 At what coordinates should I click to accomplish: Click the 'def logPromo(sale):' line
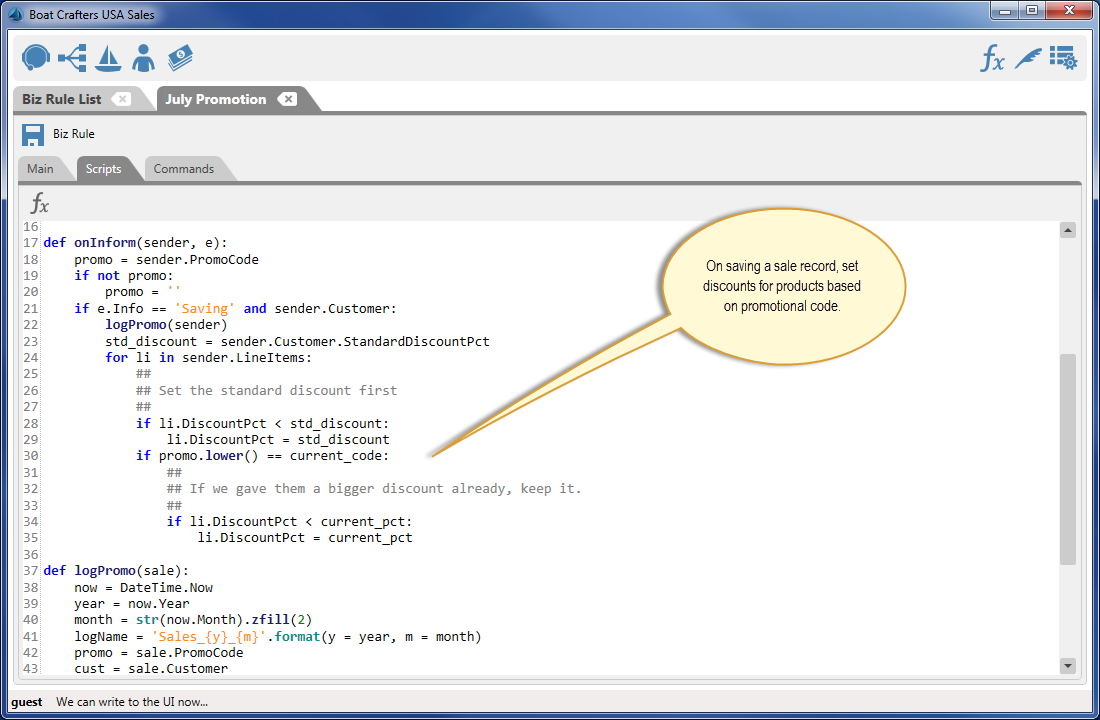[116, 571]
